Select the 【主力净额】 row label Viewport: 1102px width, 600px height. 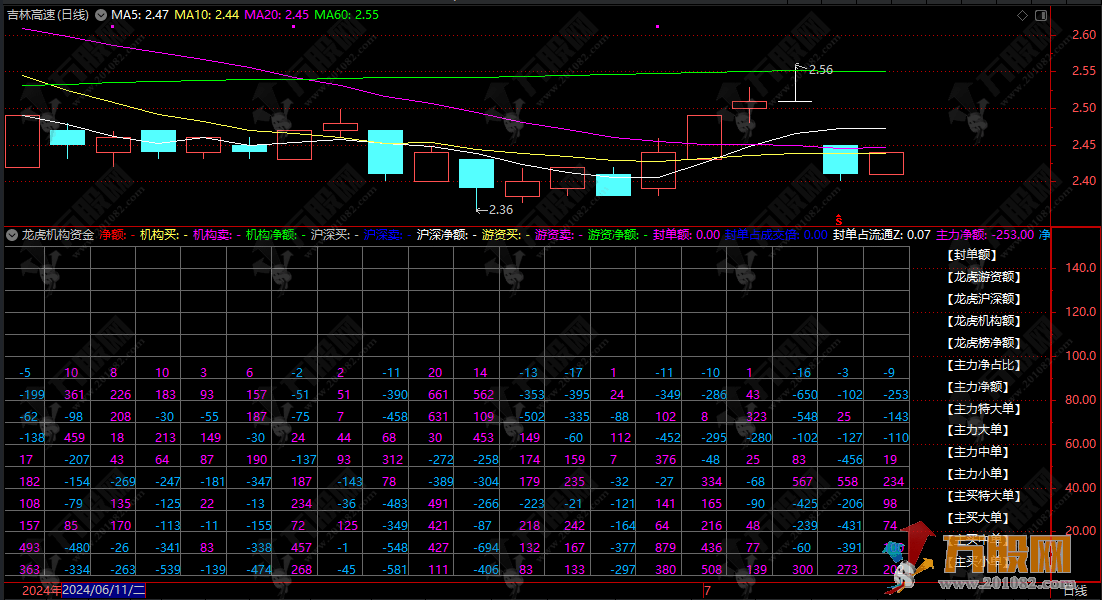click(978, 386)
